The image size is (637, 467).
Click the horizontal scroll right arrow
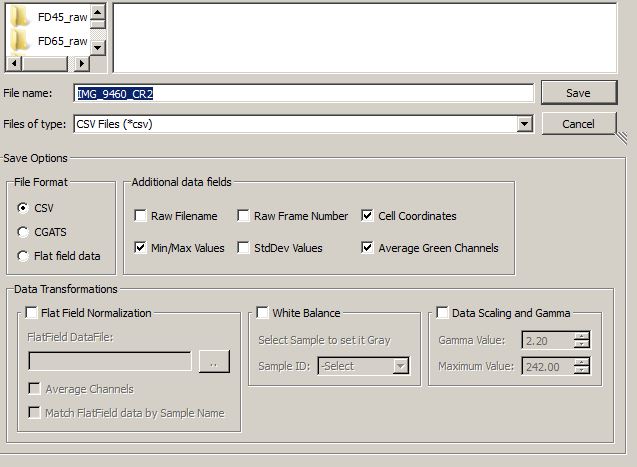pyautogui.click(x=82, y=63)
